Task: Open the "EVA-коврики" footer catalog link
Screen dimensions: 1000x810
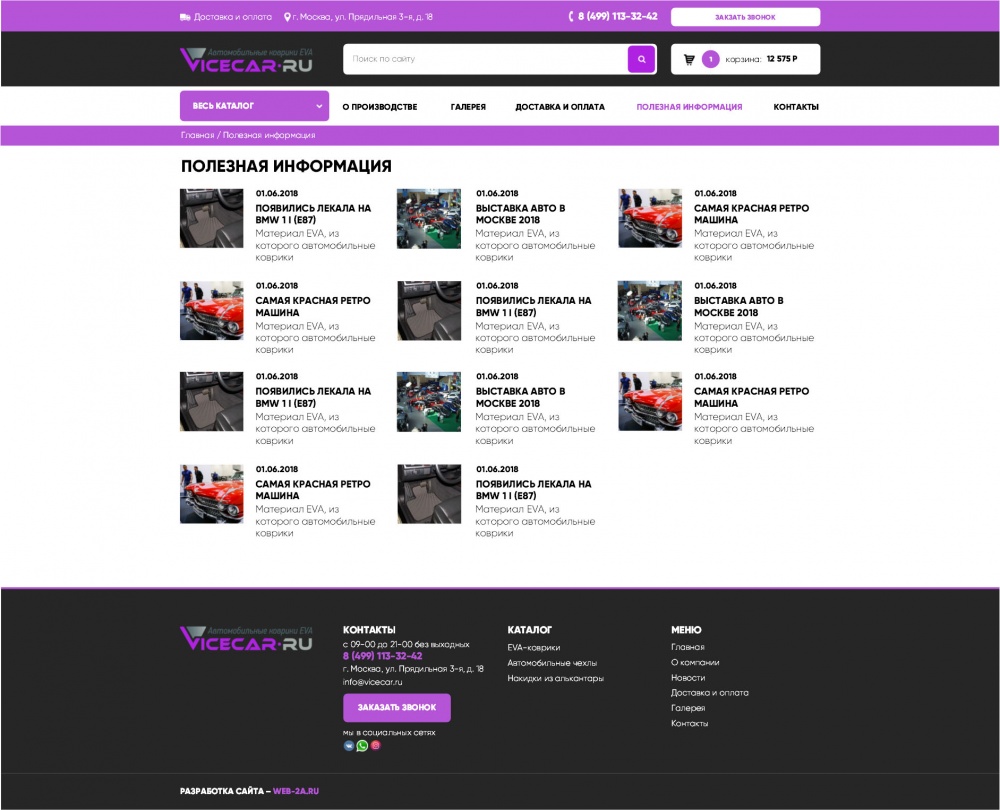Action: (x=533, y=647)
